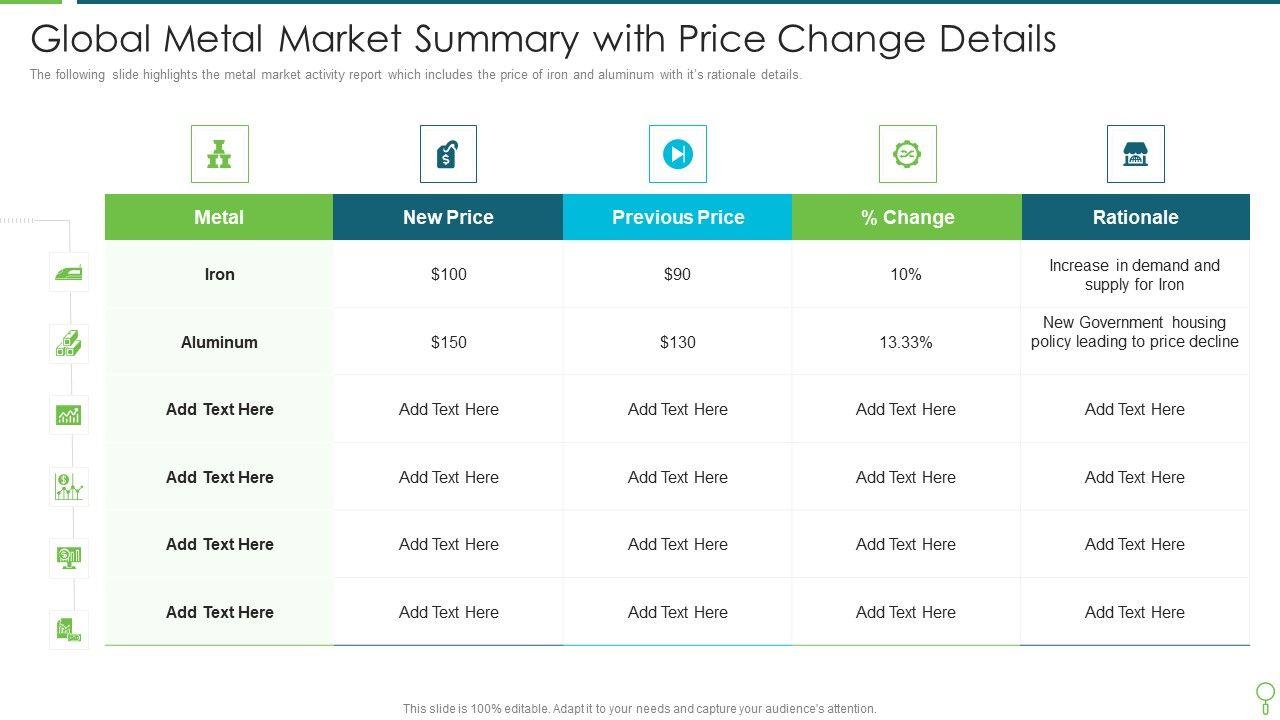This screenshot has height=720, width=1280.
Task: Select the Metal column header
Action: (219, 217)
